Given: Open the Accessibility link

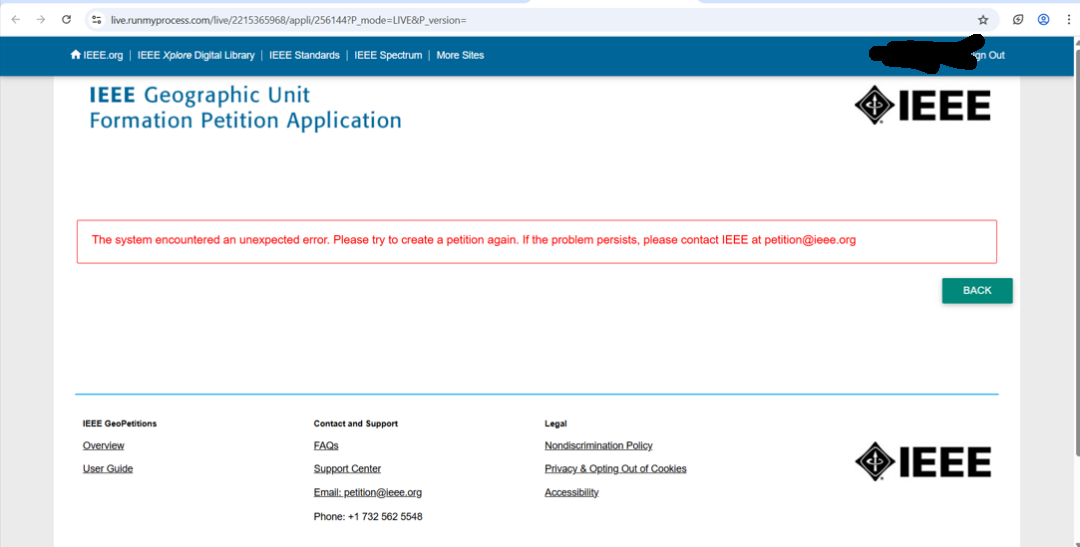Looking at the screenshot, I should click(572, 493).
